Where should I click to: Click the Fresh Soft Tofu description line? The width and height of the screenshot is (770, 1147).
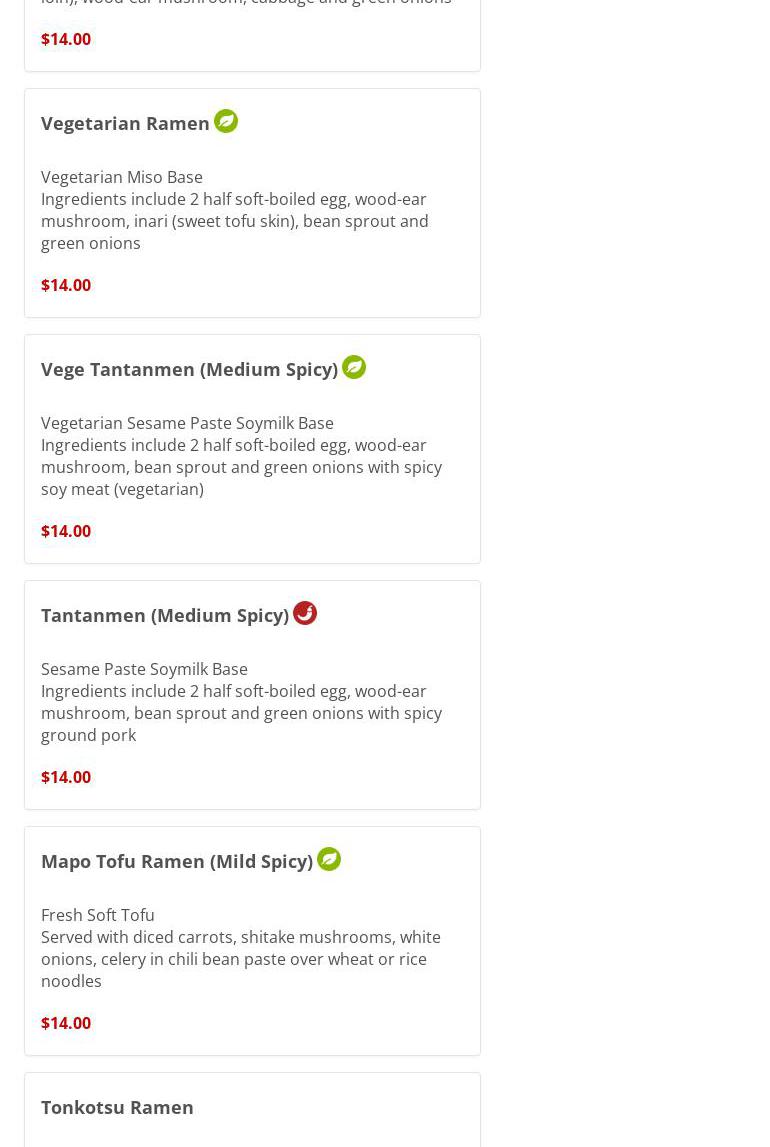(x=97, y=915)
